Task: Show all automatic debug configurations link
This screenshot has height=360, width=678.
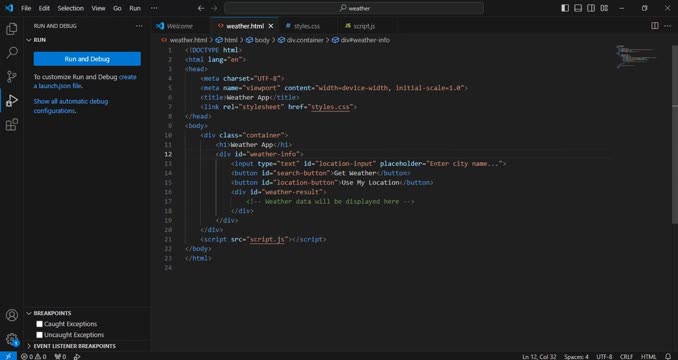Action: point(71,106)
